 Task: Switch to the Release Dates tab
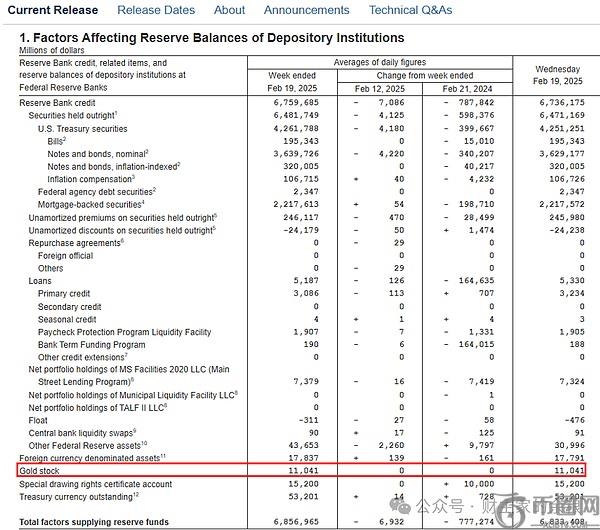click(x=156, y=10)
